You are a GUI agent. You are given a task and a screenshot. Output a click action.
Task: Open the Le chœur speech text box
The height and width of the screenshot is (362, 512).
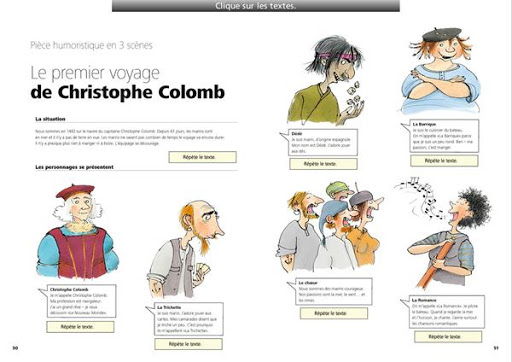[334, 291]
